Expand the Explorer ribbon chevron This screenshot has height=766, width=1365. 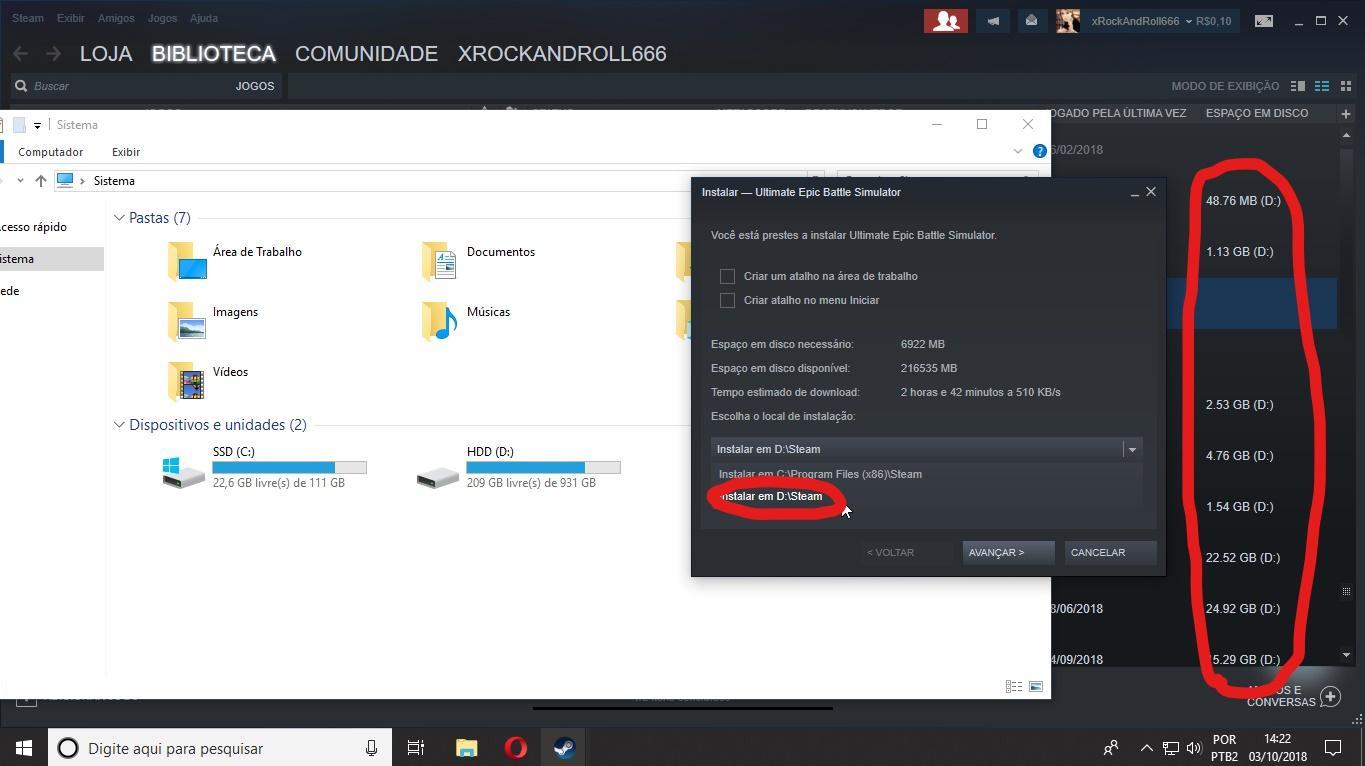click(1018, 151)
